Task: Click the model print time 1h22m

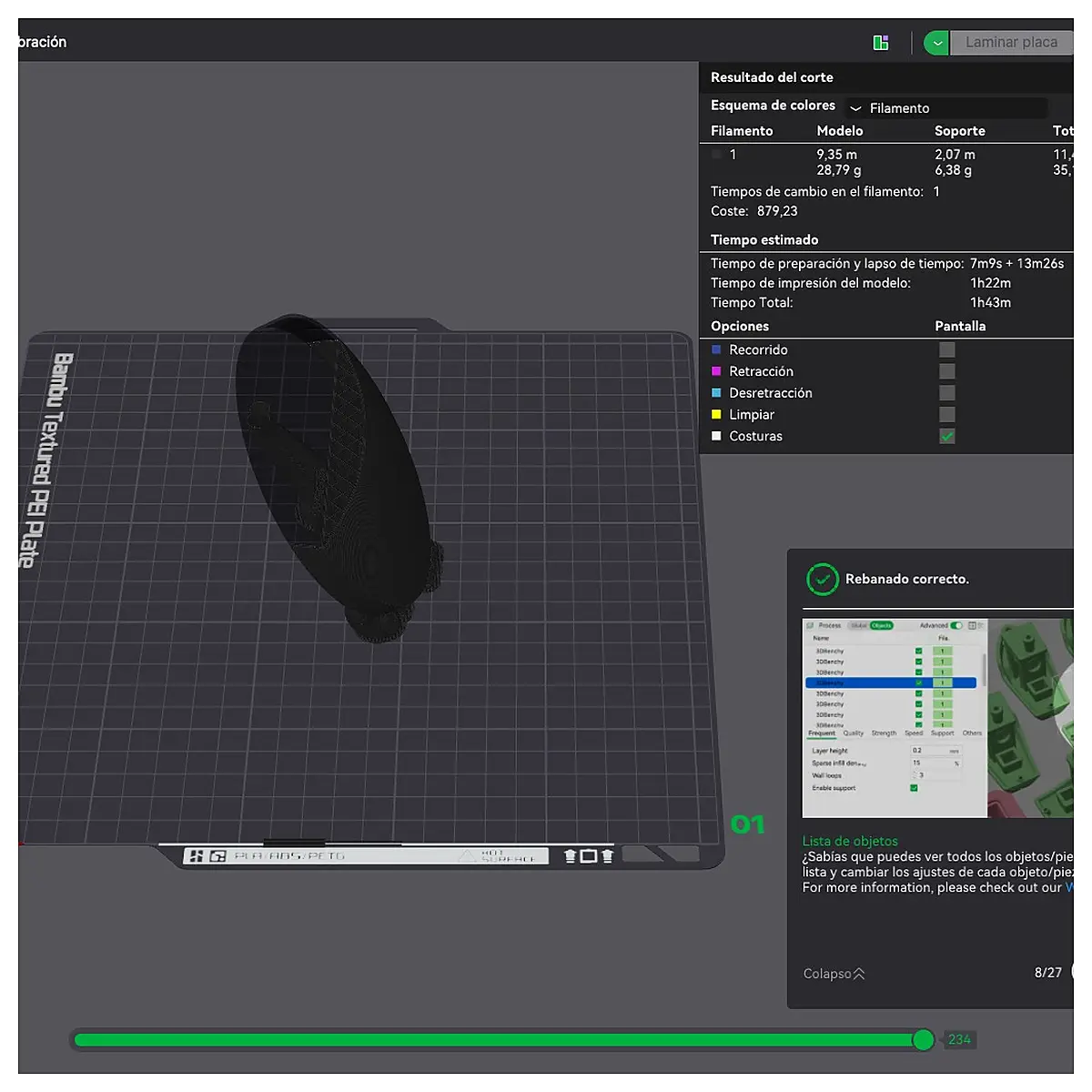Action: tap(991, 283)
